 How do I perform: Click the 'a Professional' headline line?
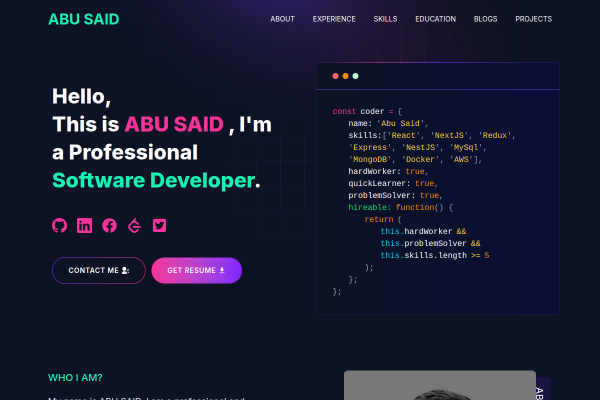[125, 152]
